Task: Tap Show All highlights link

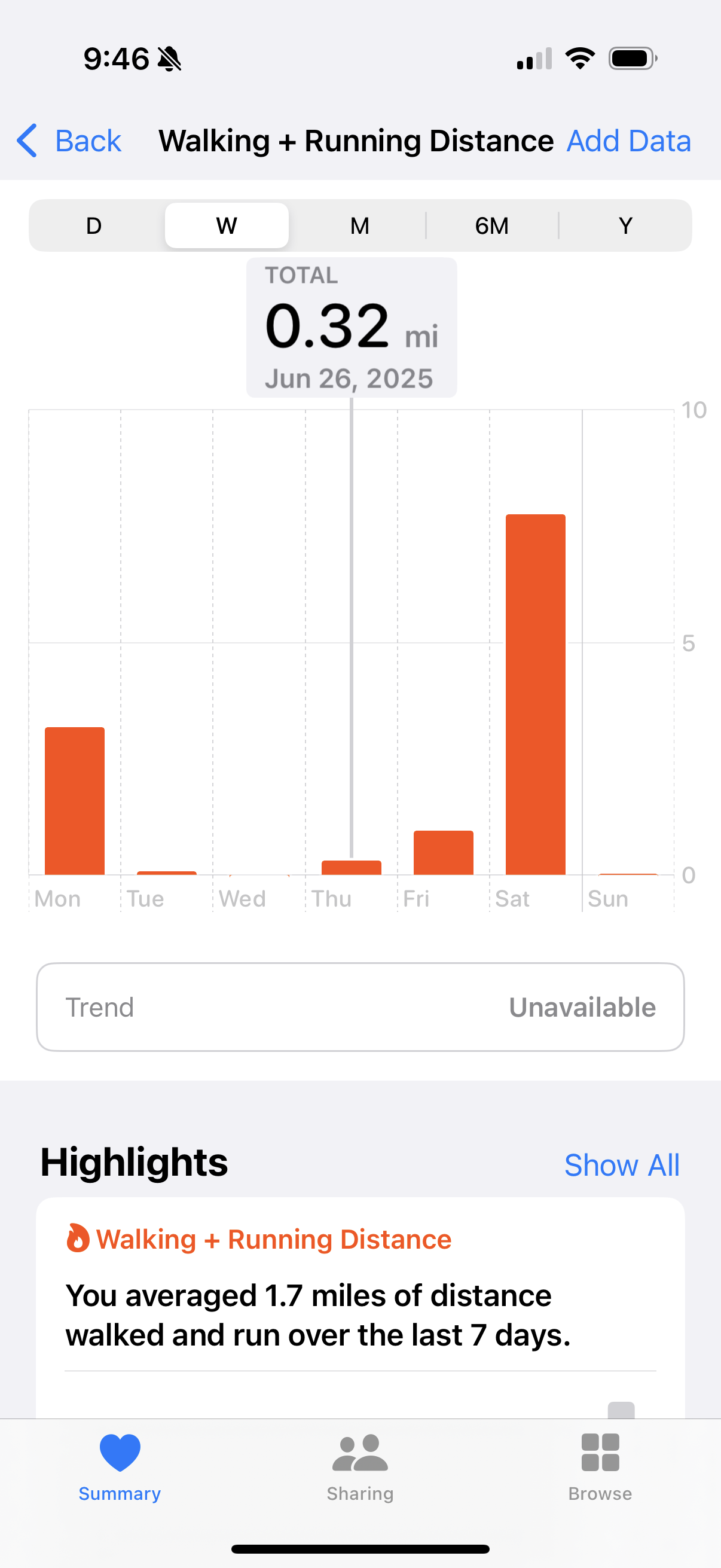Action: (622, 1165)
